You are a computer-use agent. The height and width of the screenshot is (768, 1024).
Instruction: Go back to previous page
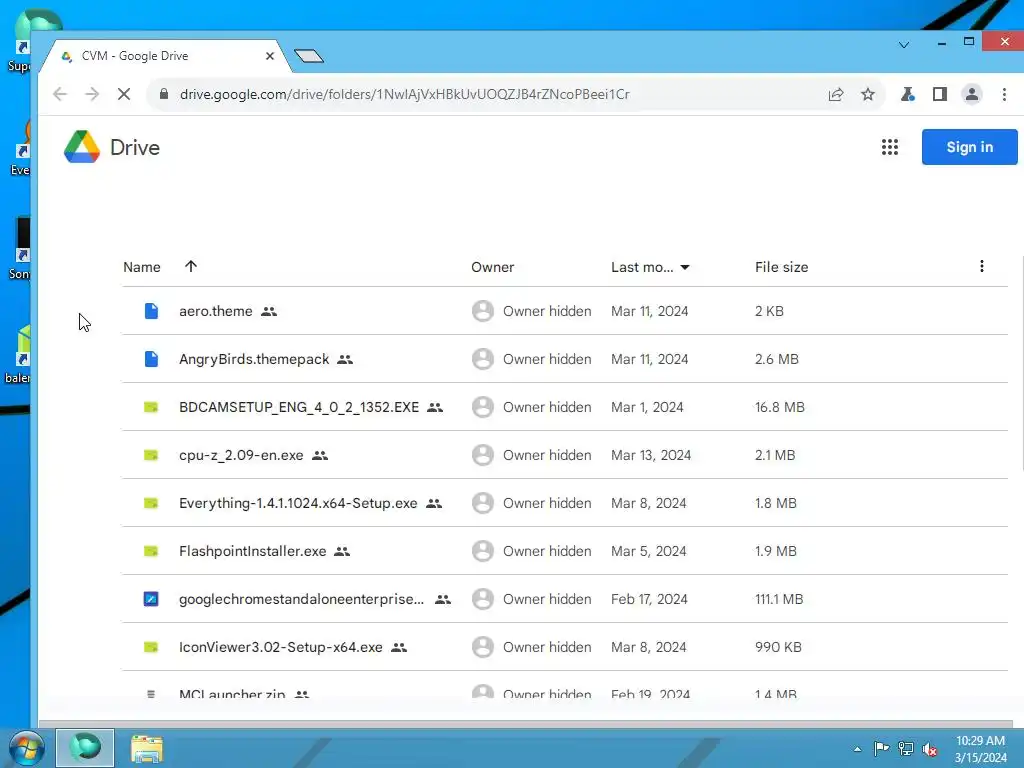[x=60, y=94]
